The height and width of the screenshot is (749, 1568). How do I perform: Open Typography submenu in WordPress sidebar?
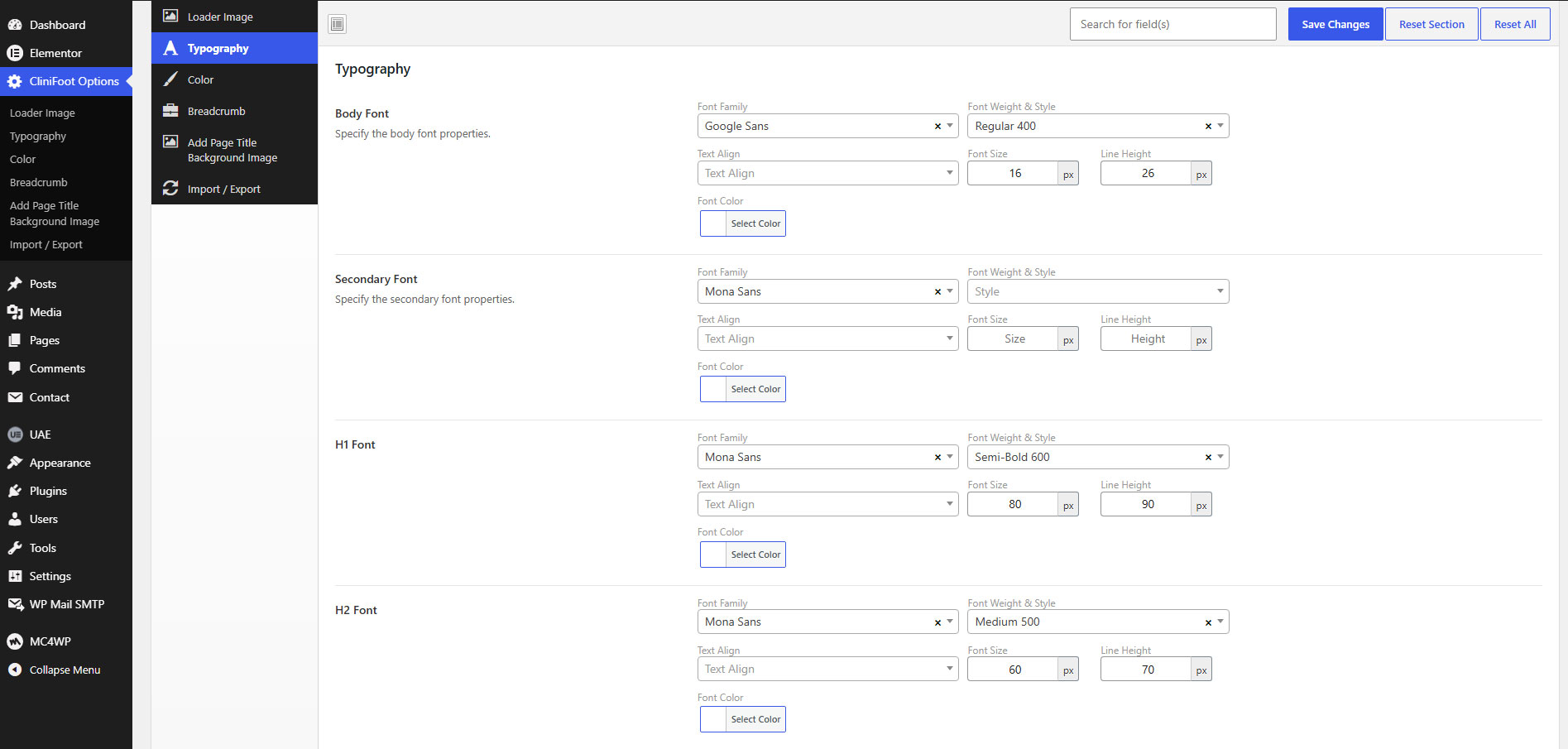38,136
